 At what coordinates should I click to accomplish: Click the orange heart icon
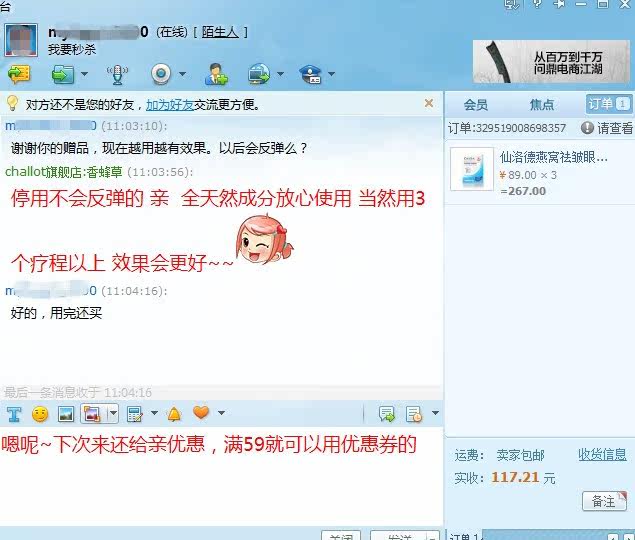pos(201,412)
